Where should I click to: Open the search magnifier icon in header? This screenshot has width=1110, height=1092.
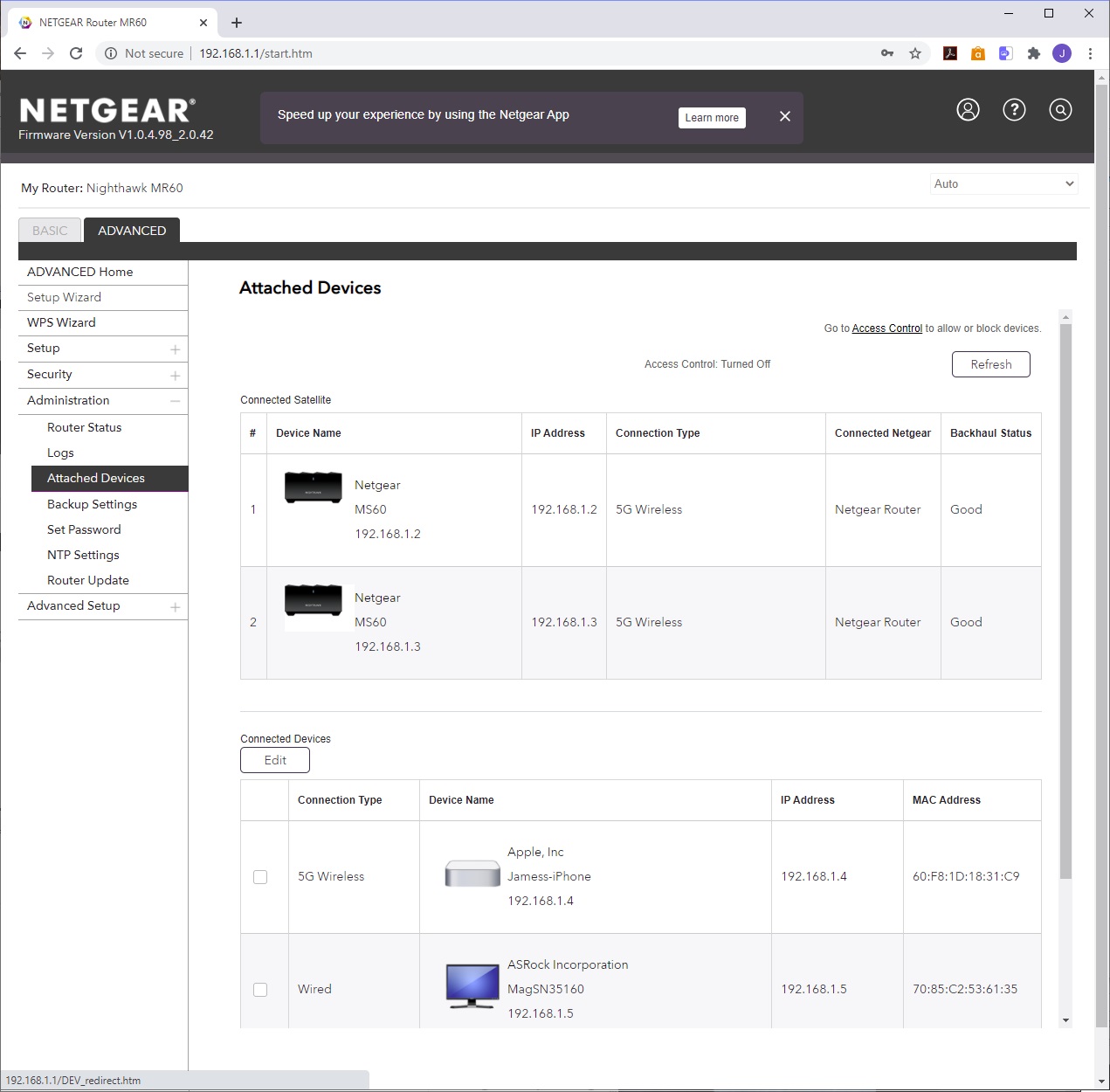[x=1060, y=110]
